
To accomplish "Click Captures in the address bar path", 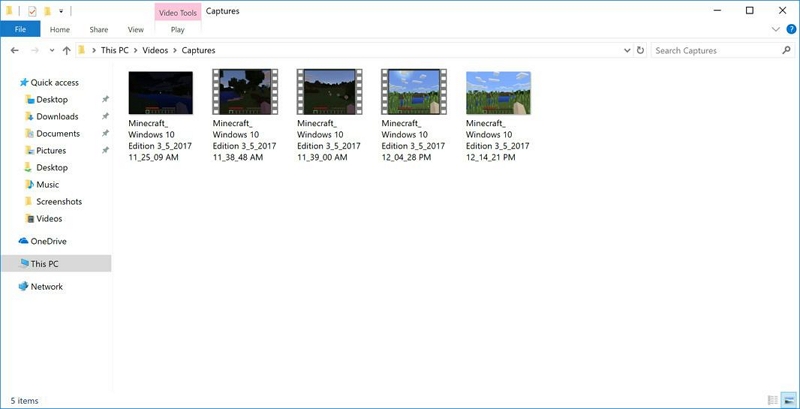I will click(x=198, y=50).
